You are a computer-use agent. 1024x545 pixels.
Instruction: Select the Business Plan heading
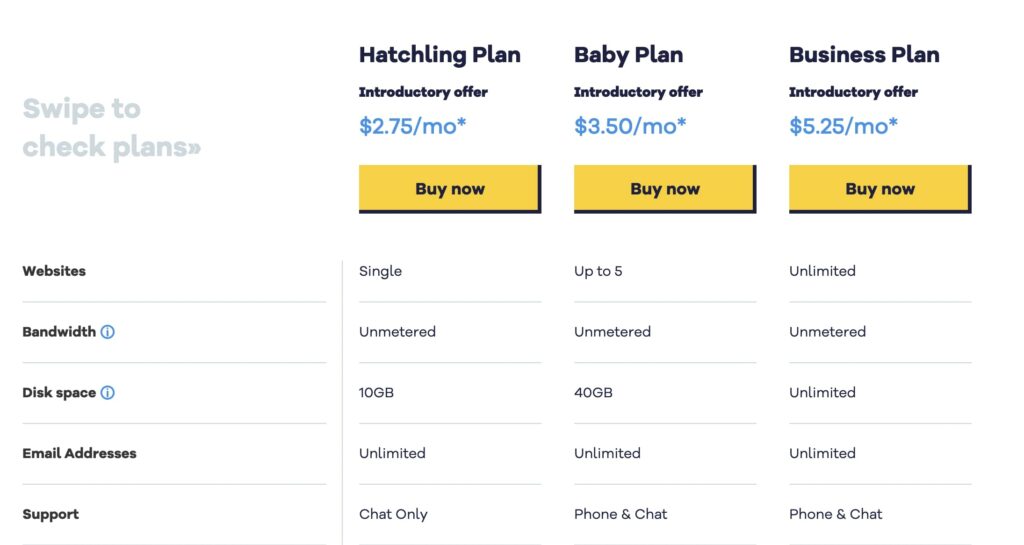coord(864,55)
